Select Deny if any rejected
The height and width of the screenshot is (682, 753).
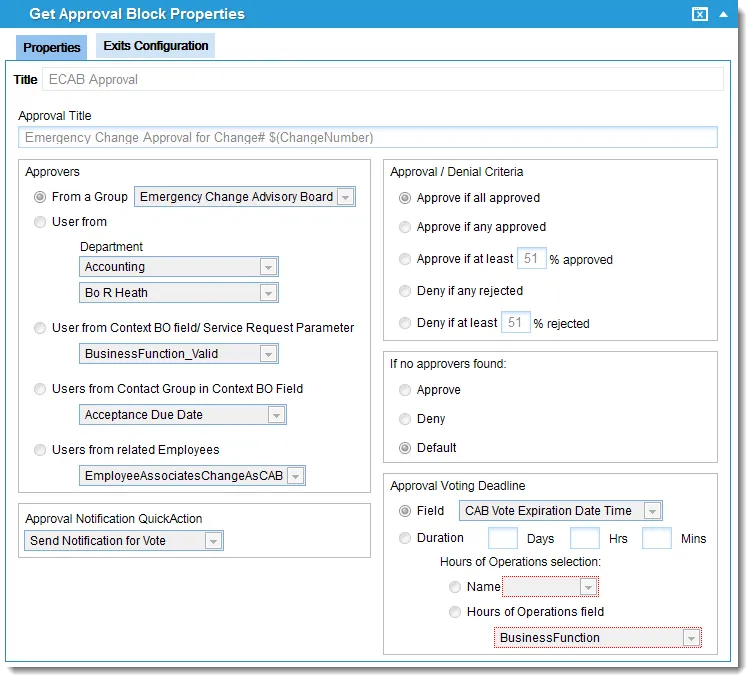pyautogui.click(x=405, y=291)
